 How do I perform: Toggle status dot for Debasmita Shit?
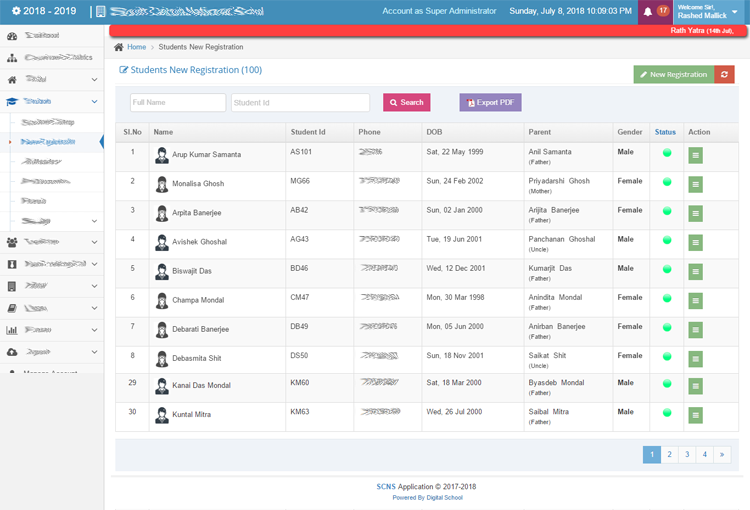tap(666, 357)
